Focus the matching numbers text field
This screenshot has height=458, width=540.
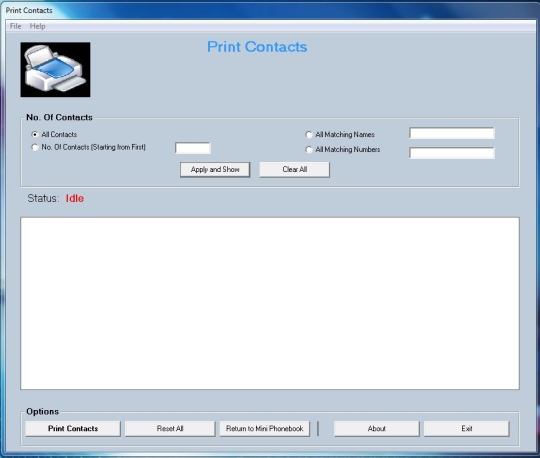click(x=452, y=153)
